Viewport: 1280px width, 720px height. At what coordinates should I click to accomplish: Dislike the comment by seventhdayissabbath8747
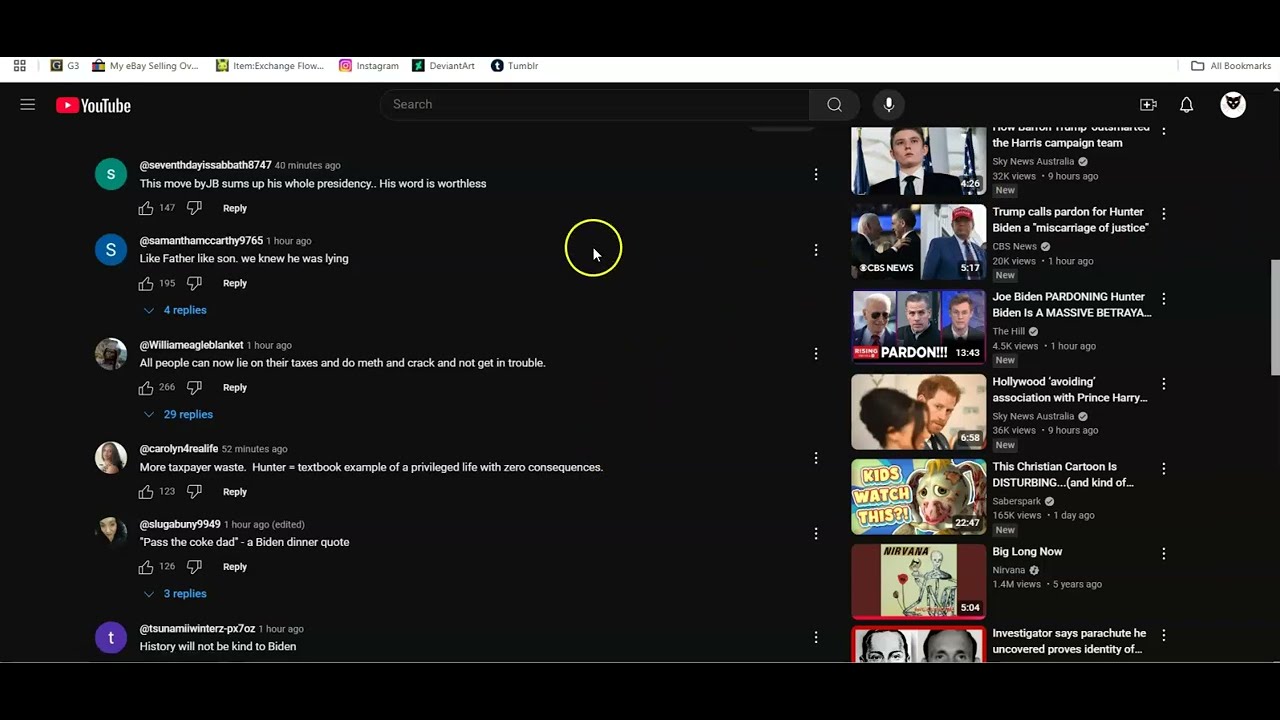pos(194,208)
